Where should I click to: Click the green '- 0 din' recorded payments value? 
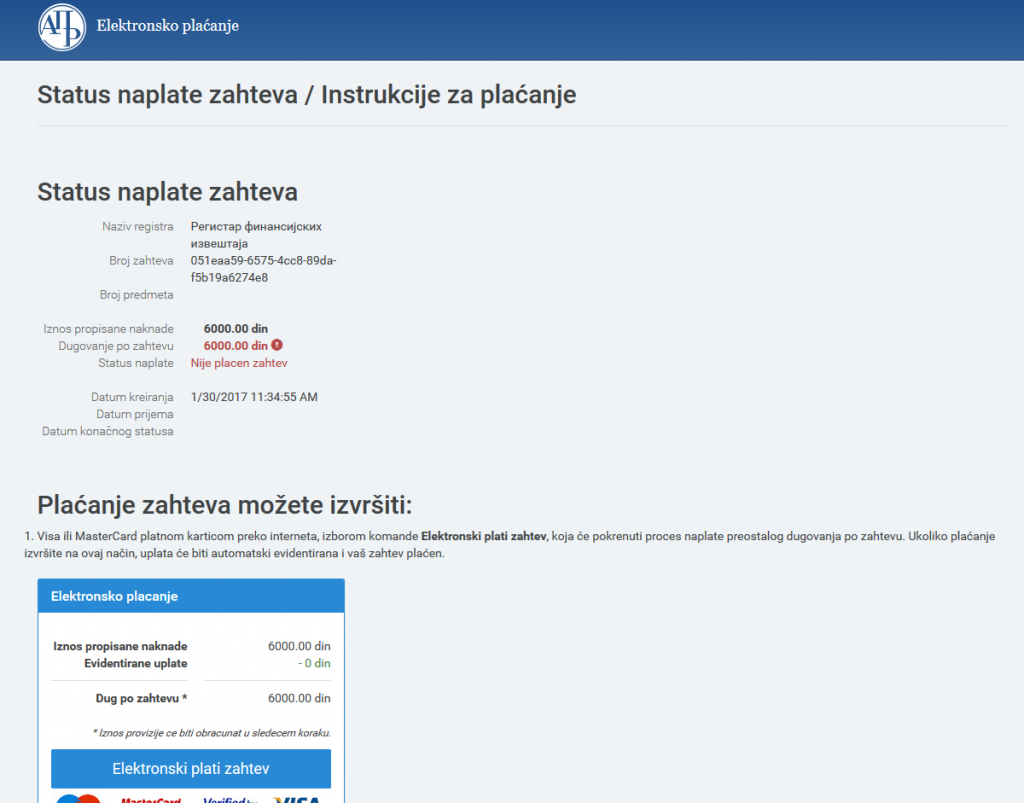(314, 663)
